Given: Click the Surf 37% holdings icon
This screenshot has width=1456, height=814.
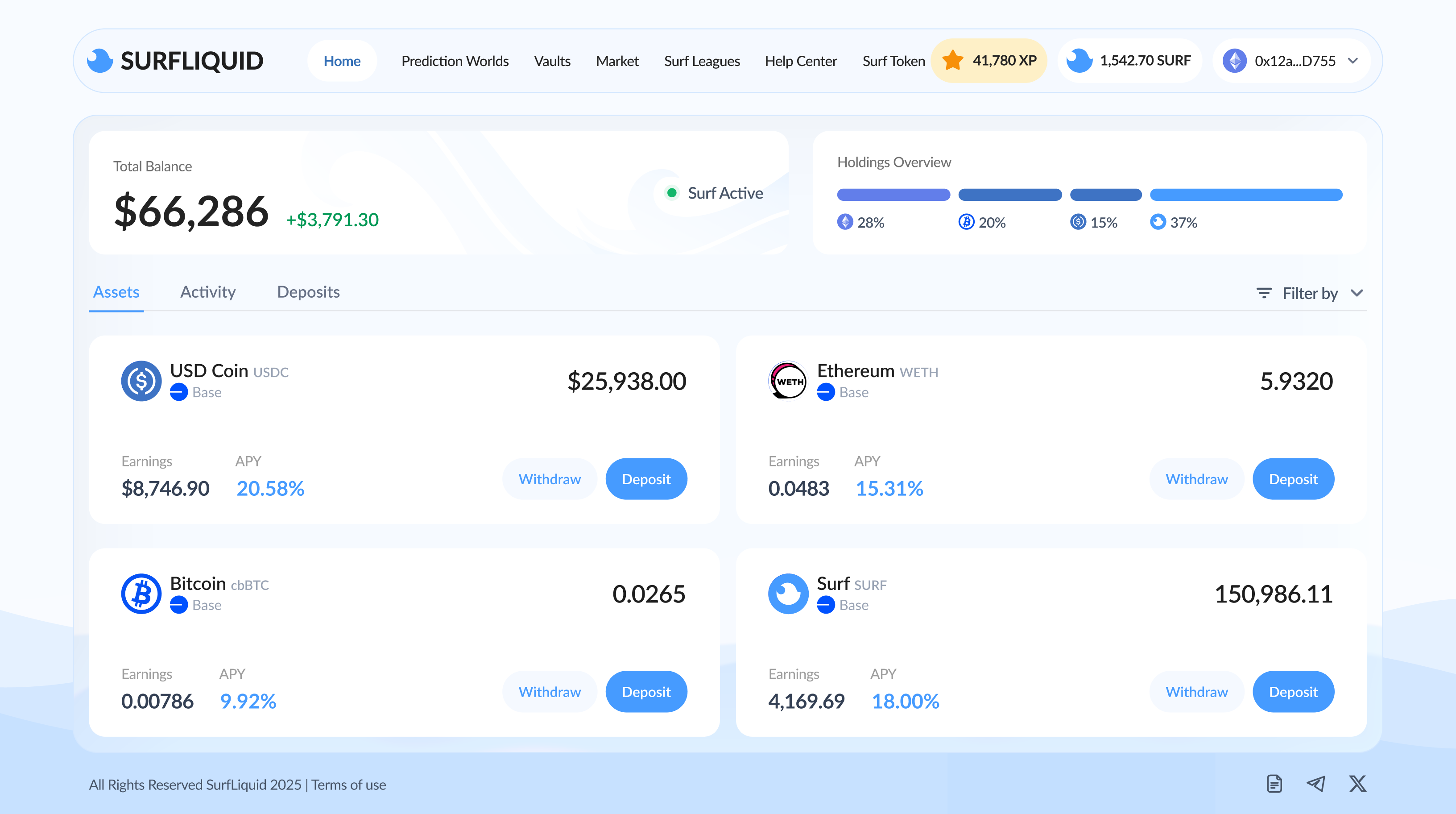Looking at the screenshot, I should pyautogui.click(x=1158, y=222).
